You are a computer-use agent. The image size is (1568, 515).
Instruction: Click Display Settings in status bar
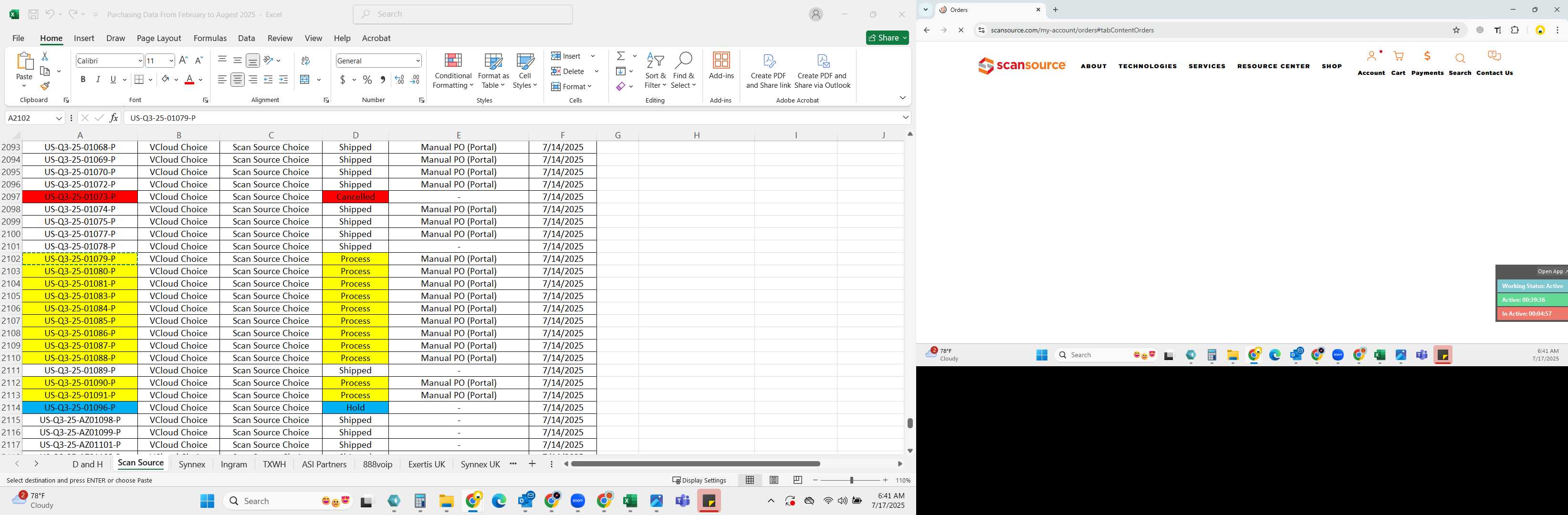[x=700, y=480]
